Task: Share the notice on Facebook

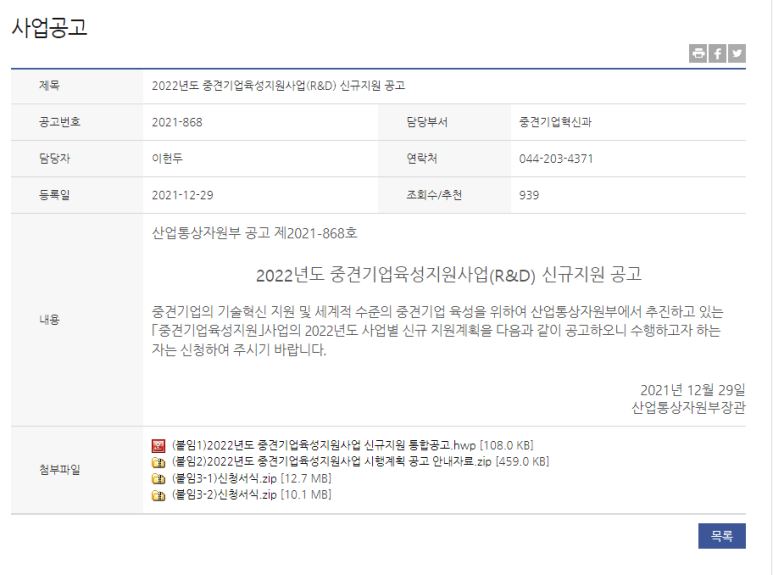Action: click(x=717, y=53)
